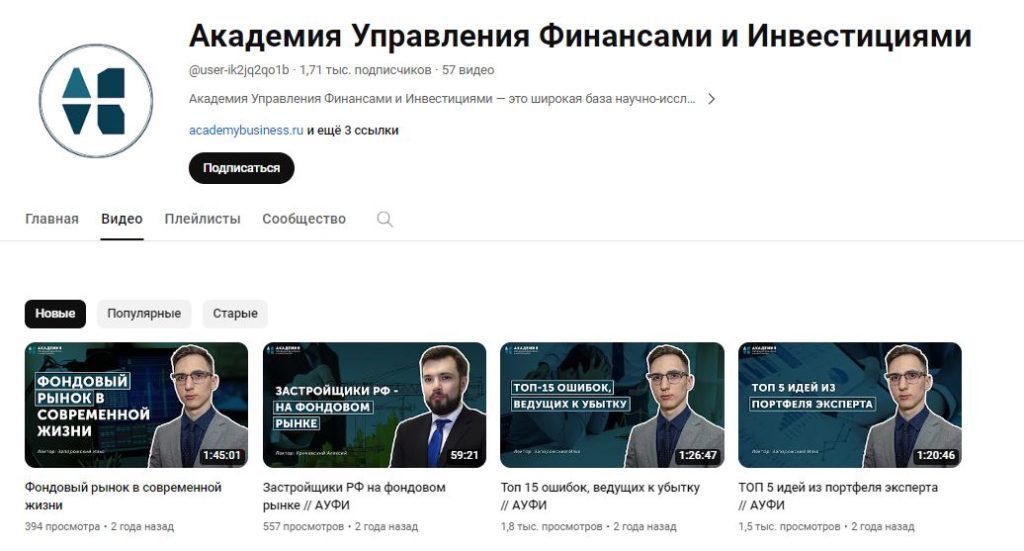1024x551 pixels.
Task: Sort videos by Старые chip
Action: coord(235,313)
